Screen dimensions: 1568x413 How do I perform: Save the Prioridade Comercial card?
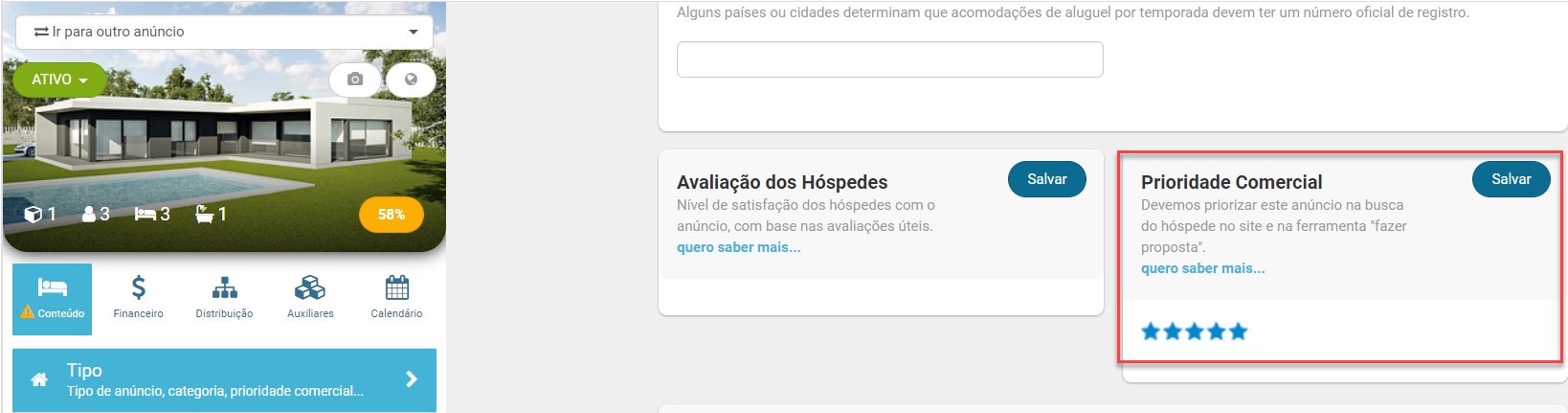click(x=1512, y=179)
